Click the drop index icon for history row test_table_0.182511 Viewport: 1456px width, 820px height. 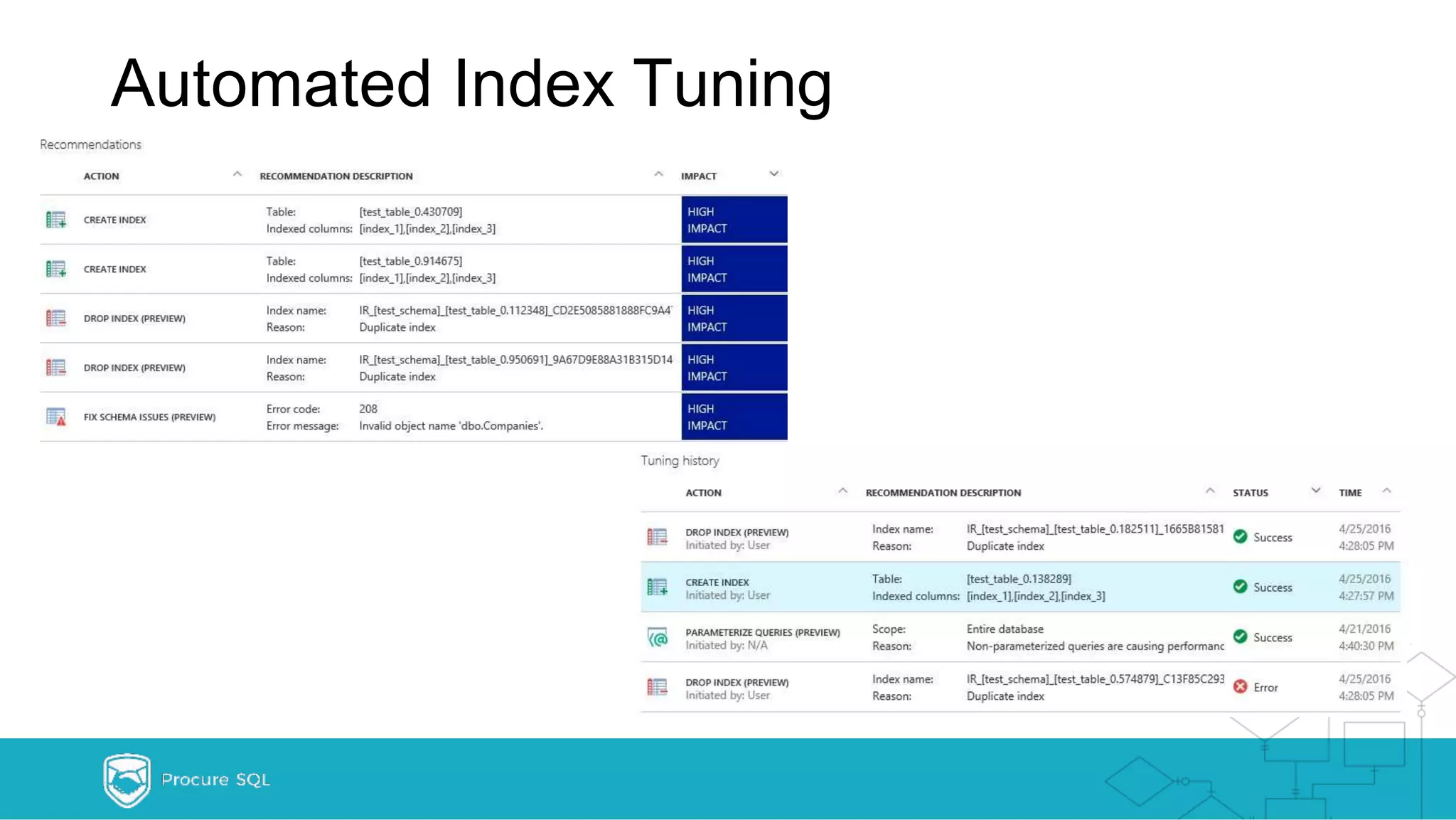pyautogui.click(x=658, y=537)
